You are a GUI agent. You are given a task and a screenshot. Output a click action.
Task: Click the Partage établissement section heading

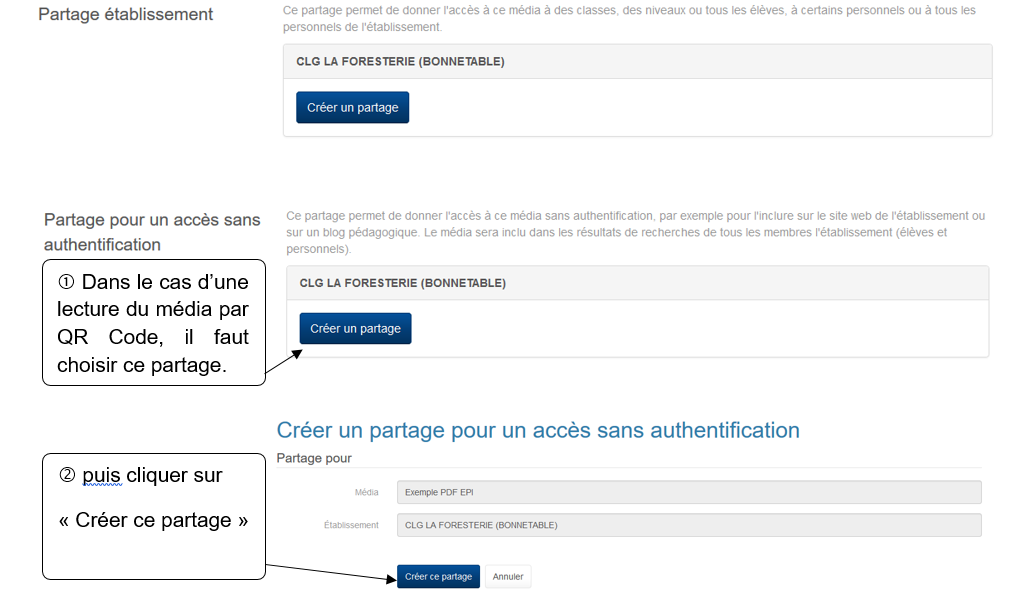tap(125, 15)
